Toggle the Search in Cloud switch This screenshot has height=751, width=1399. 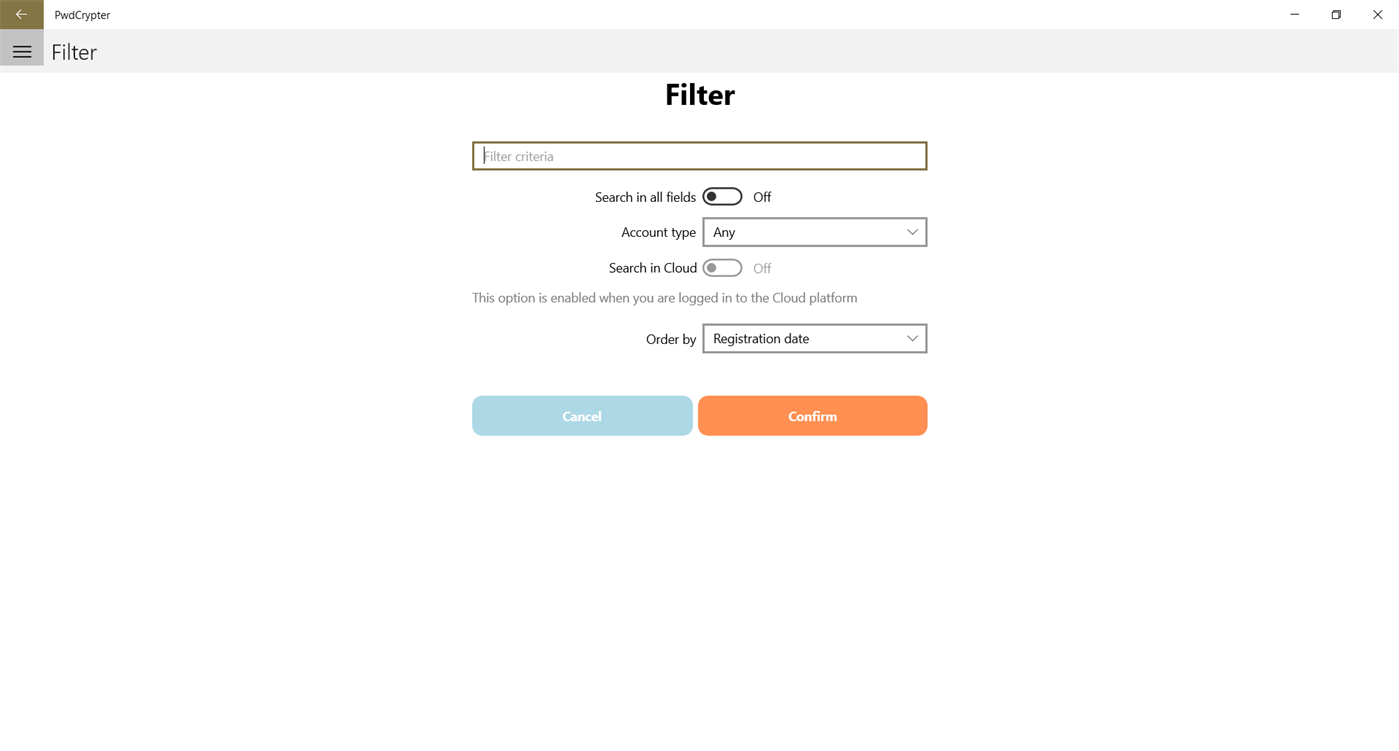[x=722, y=267]
